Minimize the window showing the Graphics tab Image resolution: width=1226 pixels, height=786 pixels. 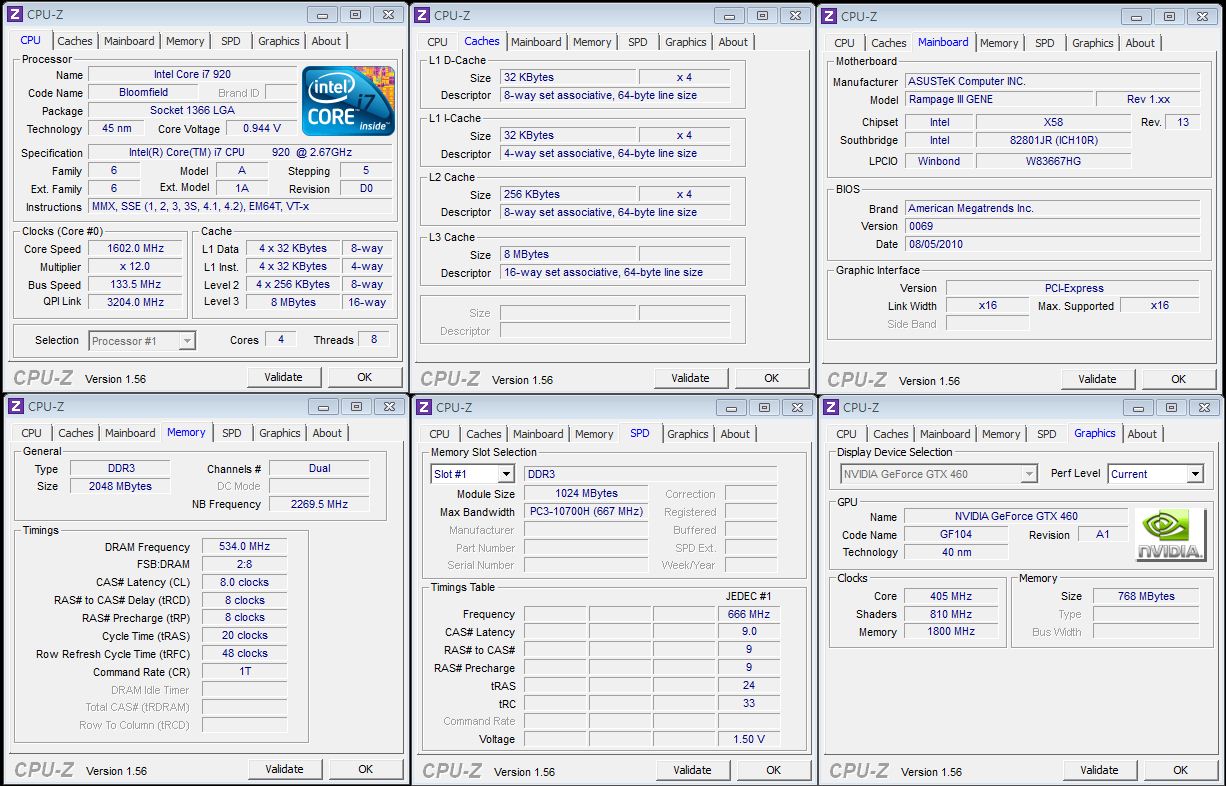[x=1137, y=407]
